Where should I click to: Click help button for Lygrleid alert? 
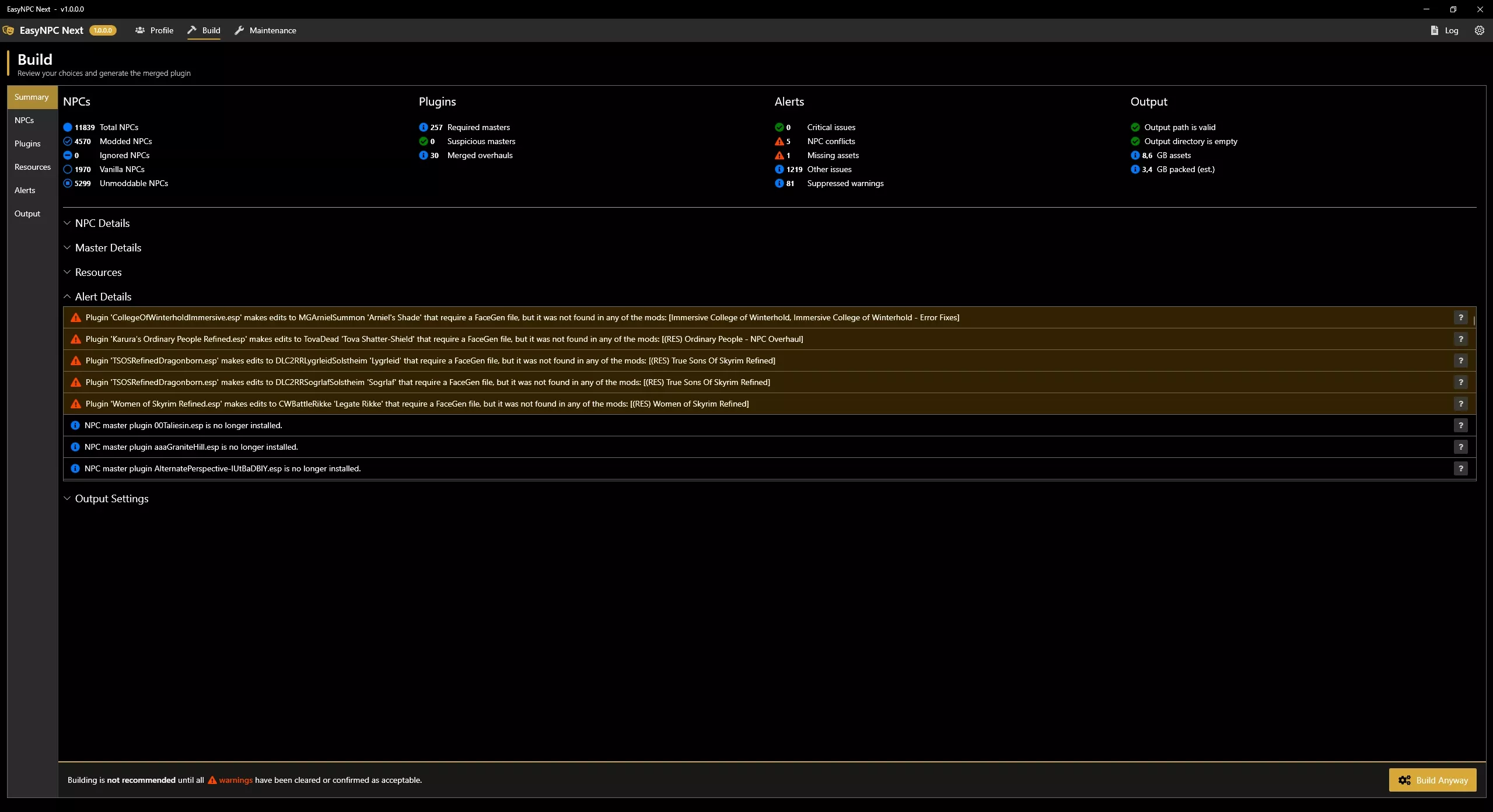coord(1460,360)
